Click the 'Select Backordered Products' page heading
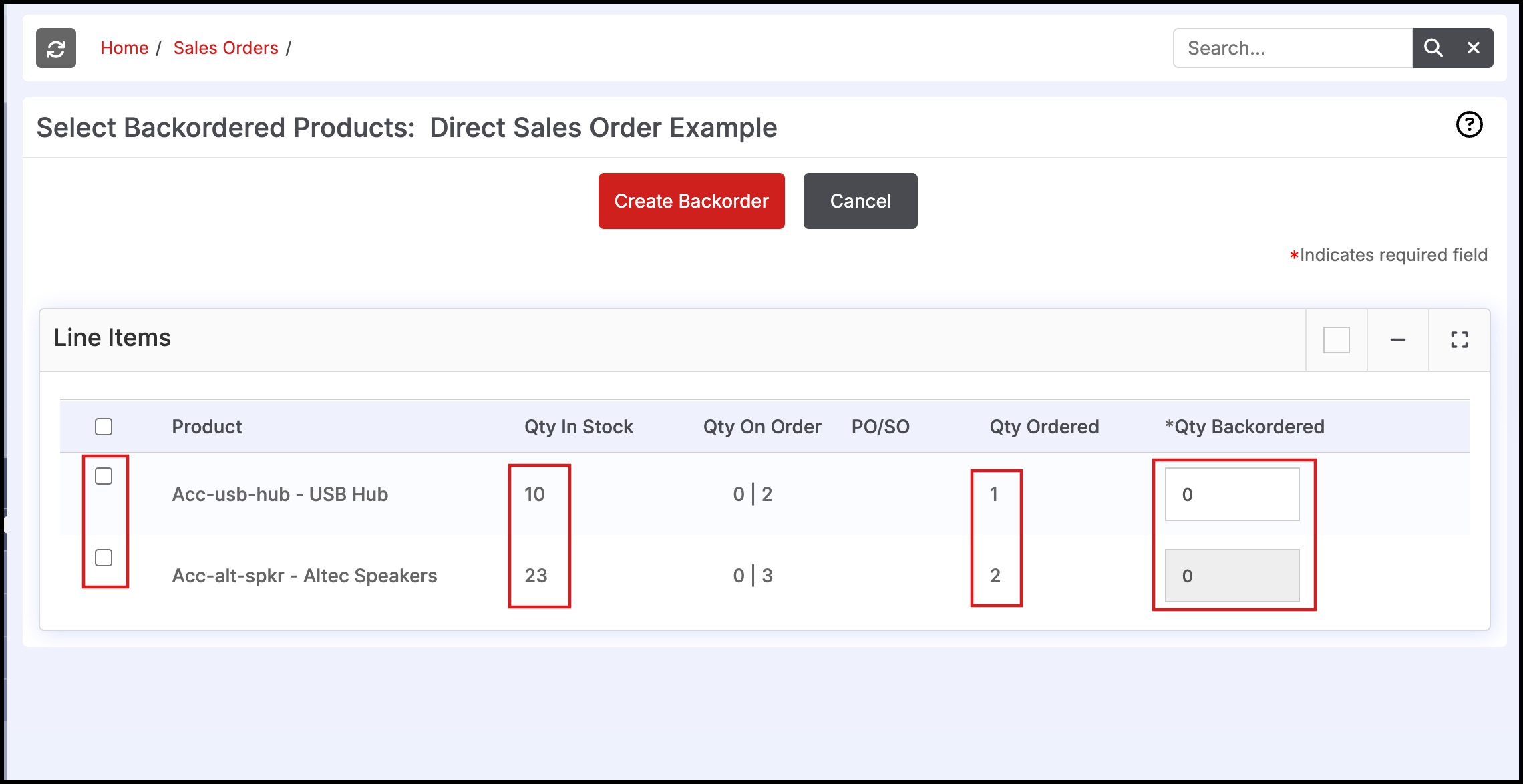 (x=407, y=128)
